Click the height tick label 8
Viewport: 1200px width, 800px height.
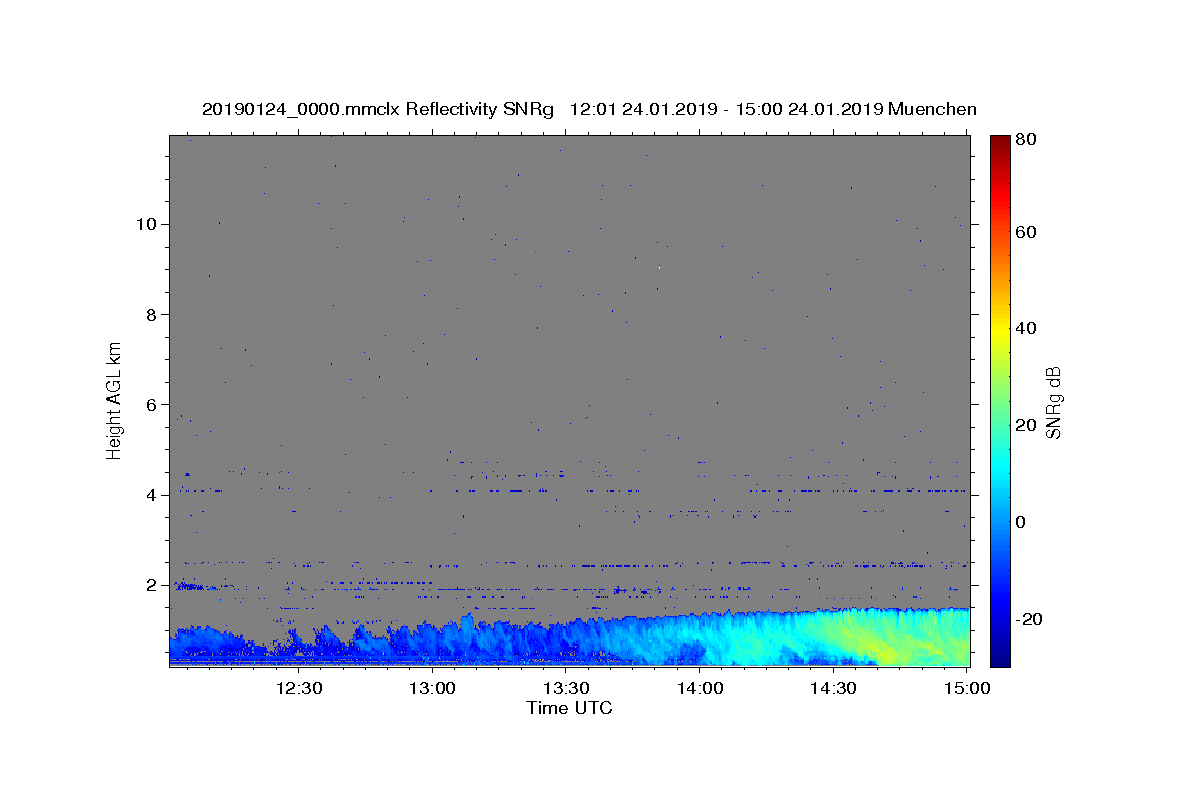[x=152, y=314]
